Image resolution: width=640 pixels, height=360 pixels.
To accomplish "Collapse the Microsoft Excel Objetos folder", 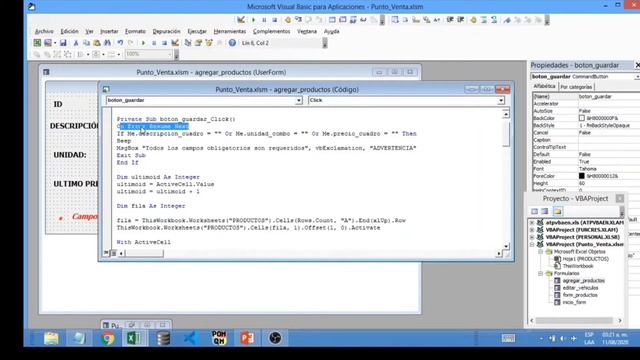I will (x=540, y=252).
